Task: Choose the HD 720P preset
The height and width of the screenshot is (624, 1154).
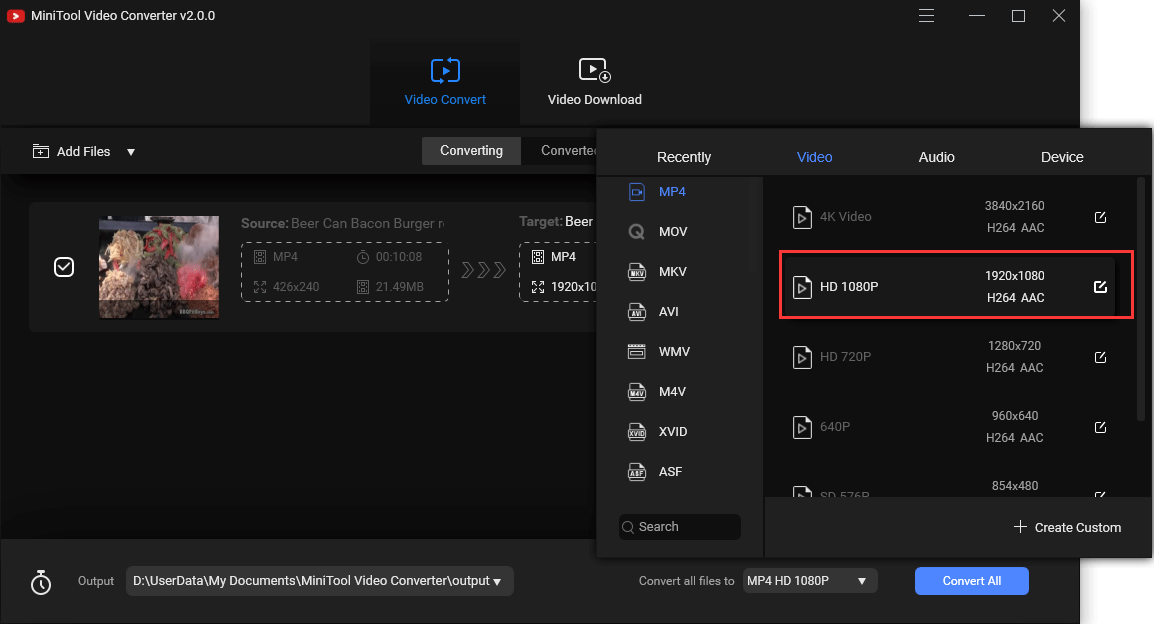Action: [949, 357]
